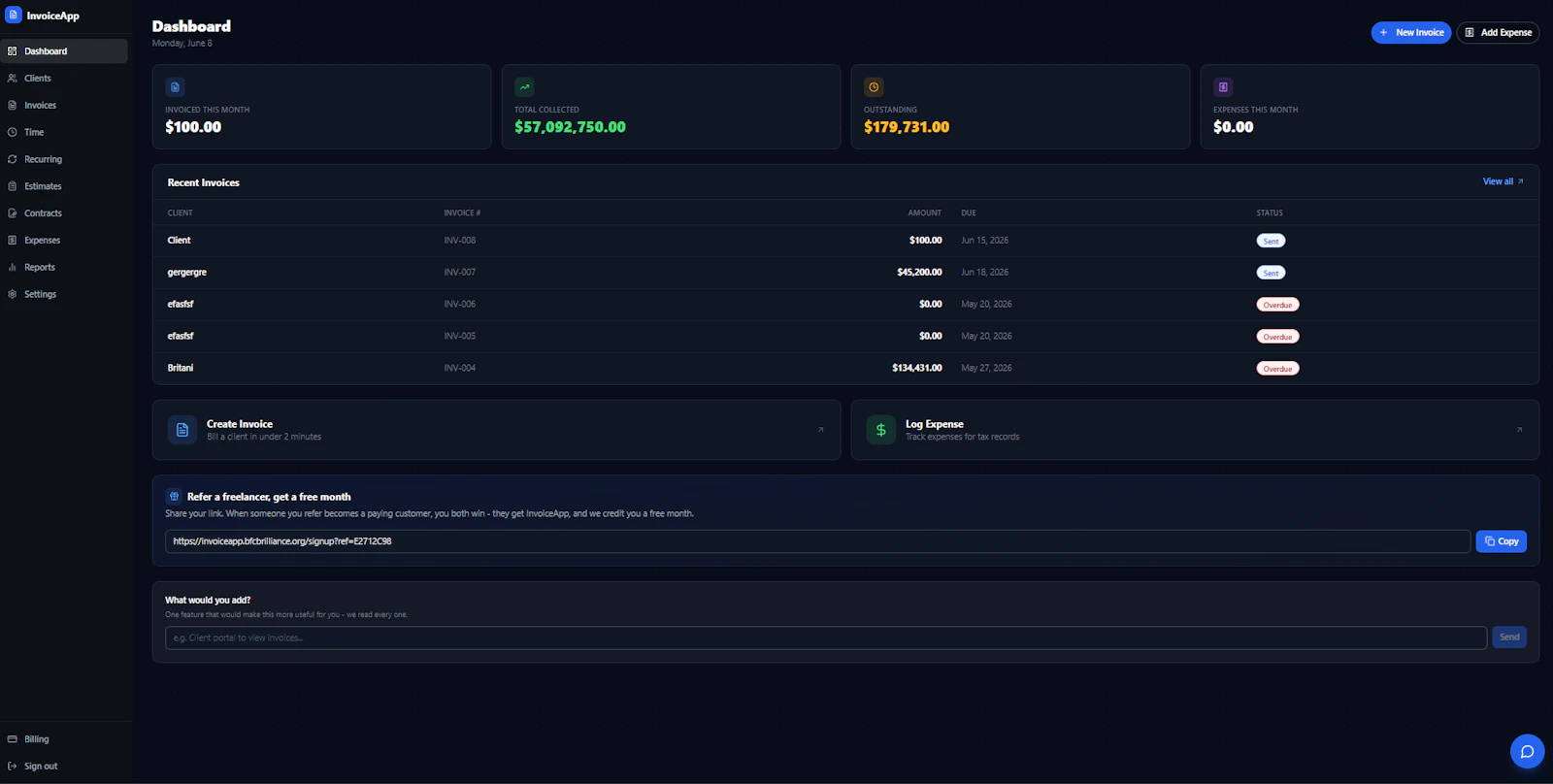1553x784 pixels.
Task: Click the Sent status on INV-008
Action: (x=1271, y=241)
